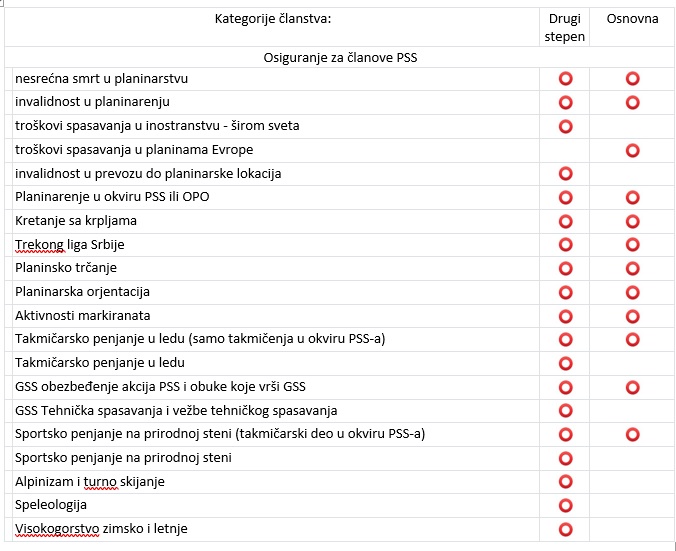Viewport: 676px width, 551px height.
Task: Click the 'Drugi stepen' column header
Action: click(565, 28)
